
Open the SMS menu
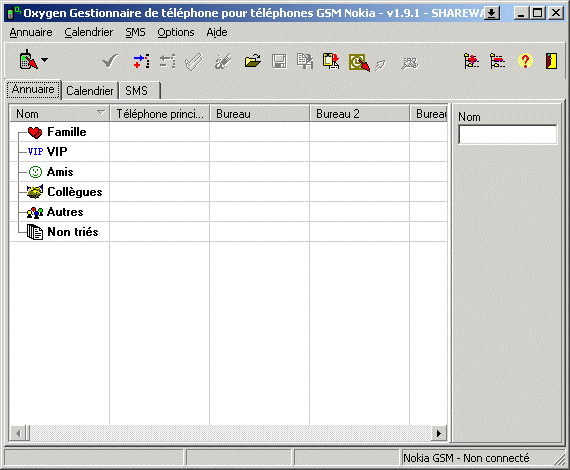135,32
